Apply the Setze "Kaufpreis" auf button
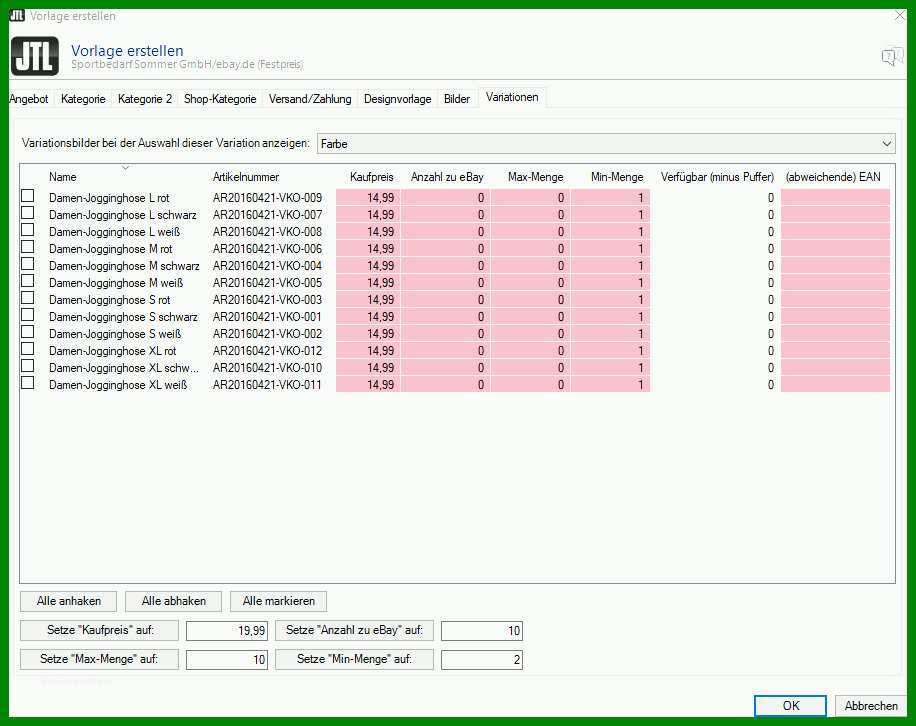The image size is (916, 726). 100,630
